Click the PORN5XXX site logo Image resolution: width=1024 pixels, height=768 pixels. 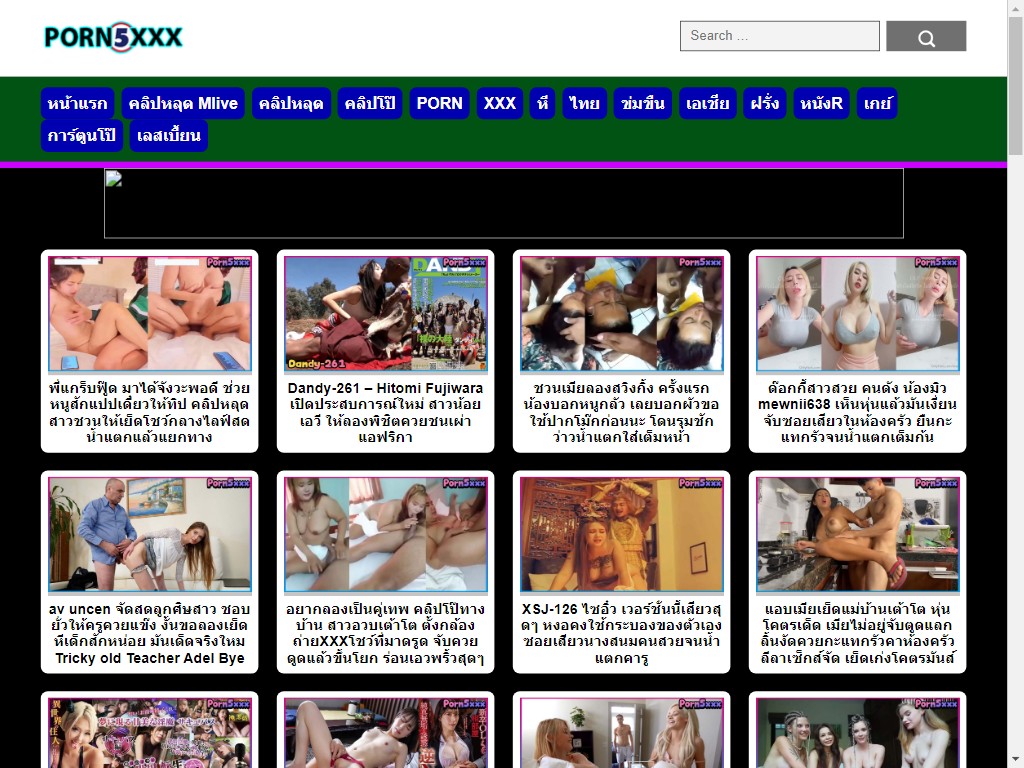point(113,38)
